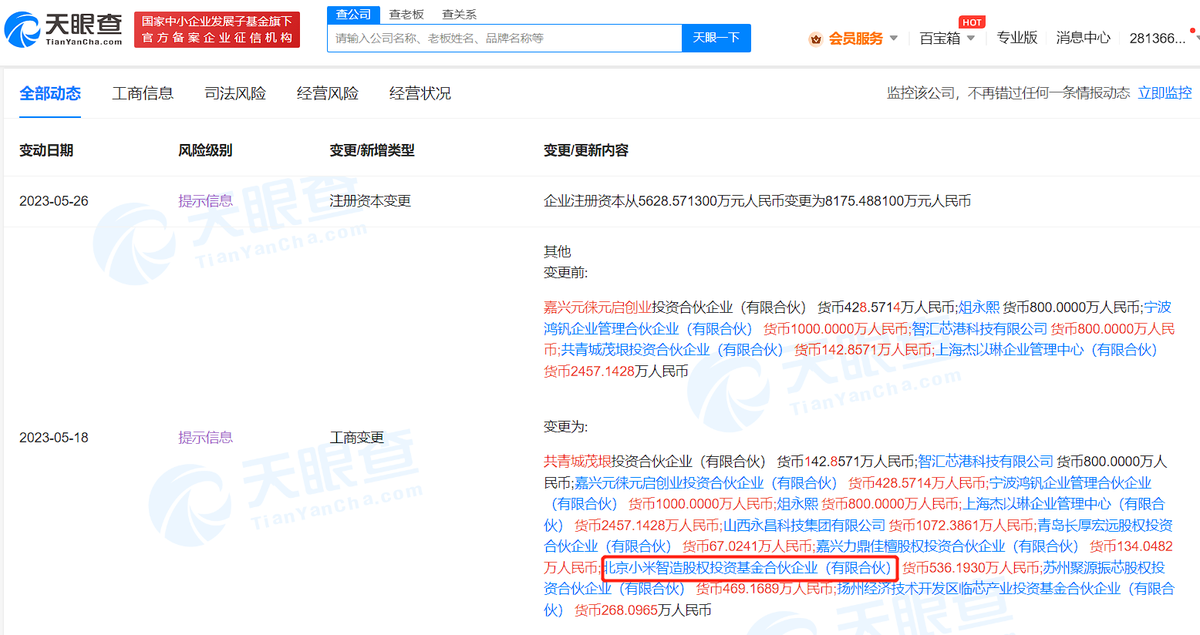The width and height of the screenshot is (1200, 635).
Task: Switch to 全部动态 tab
Action: pyautogui.click(x=50, y=93)
